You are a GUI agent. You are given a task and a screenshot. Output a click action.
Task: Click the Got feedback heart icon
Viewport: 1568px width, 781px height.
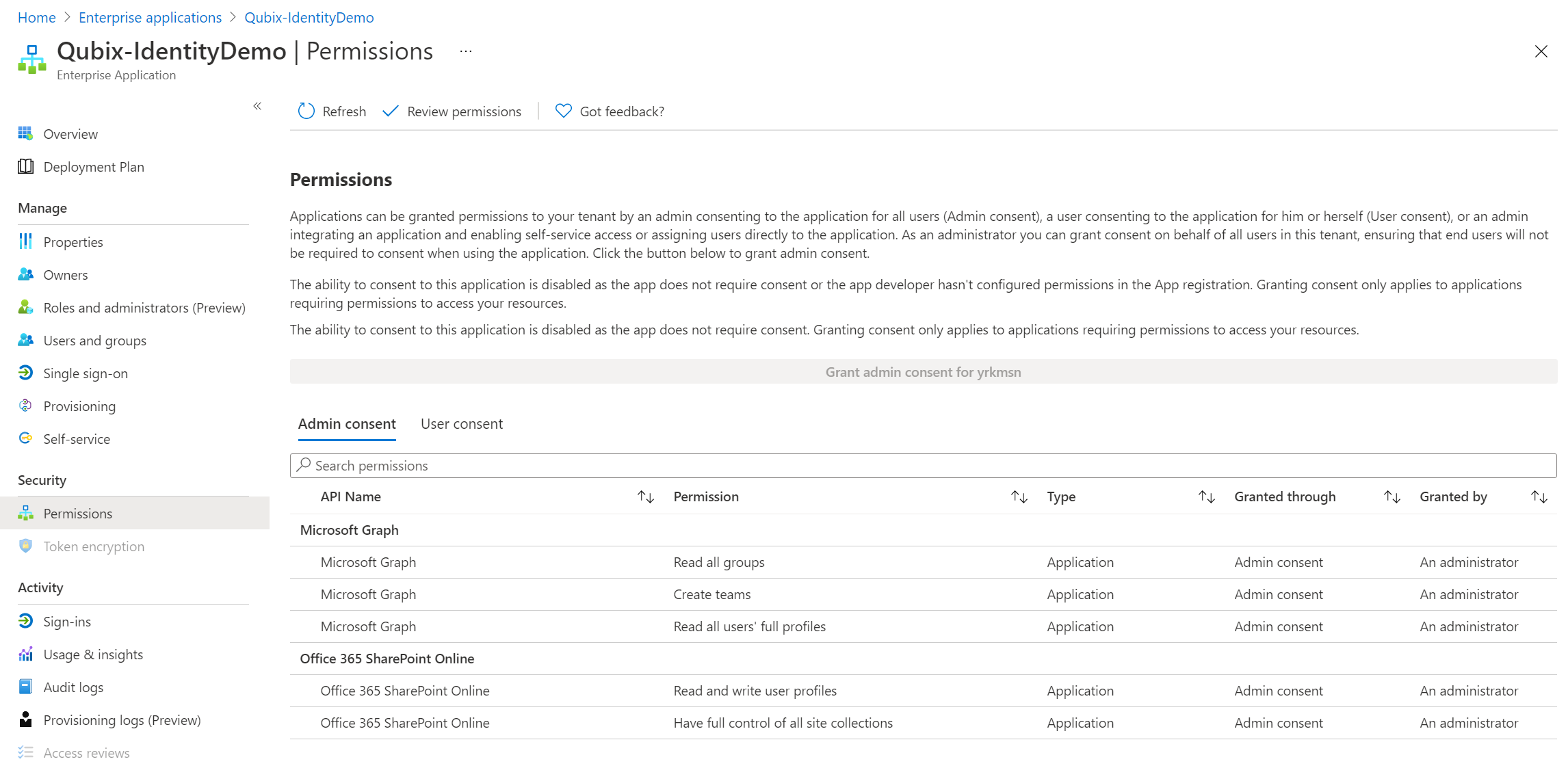click(x=563, y=111)
